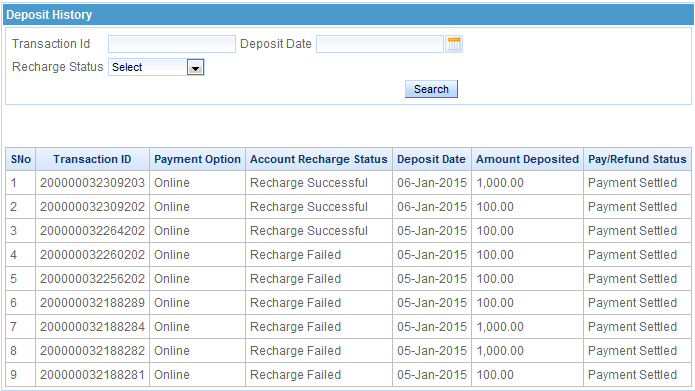Focus the Deposit Date text field
Viewport: 695px width, 391px height.
(380, 44)
